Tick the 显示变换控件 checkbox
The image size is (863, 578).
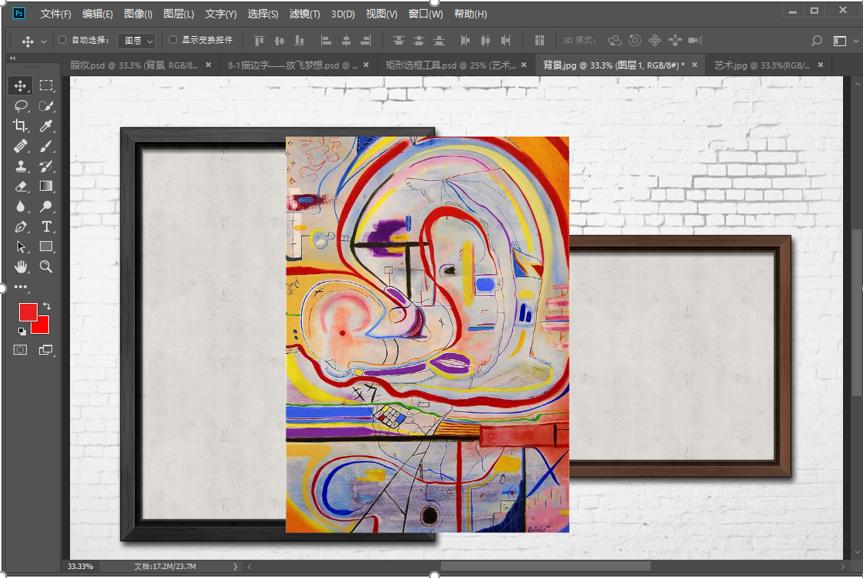pyautogui.click(x=173, y=41)
